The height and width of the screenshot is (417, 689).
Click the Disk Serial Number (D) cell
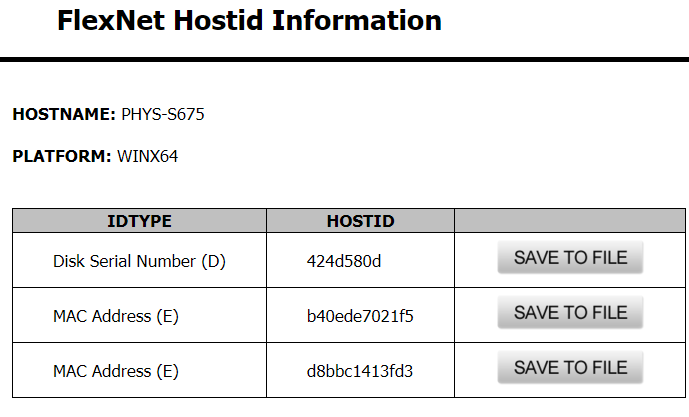tap(139, 261)
